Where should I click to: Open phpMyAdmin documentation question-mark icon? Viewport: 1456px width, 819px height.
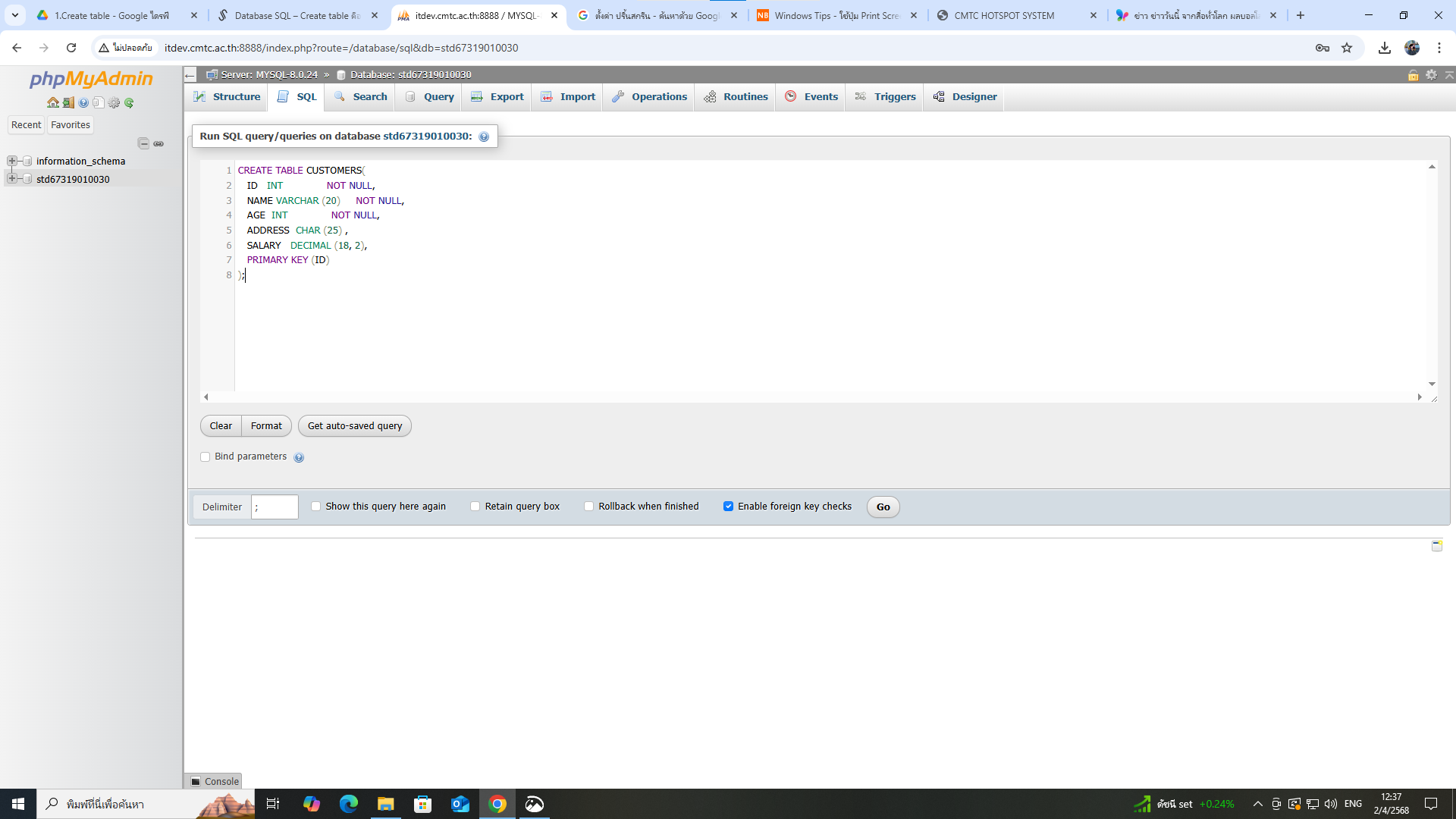(x=83, y=103)
